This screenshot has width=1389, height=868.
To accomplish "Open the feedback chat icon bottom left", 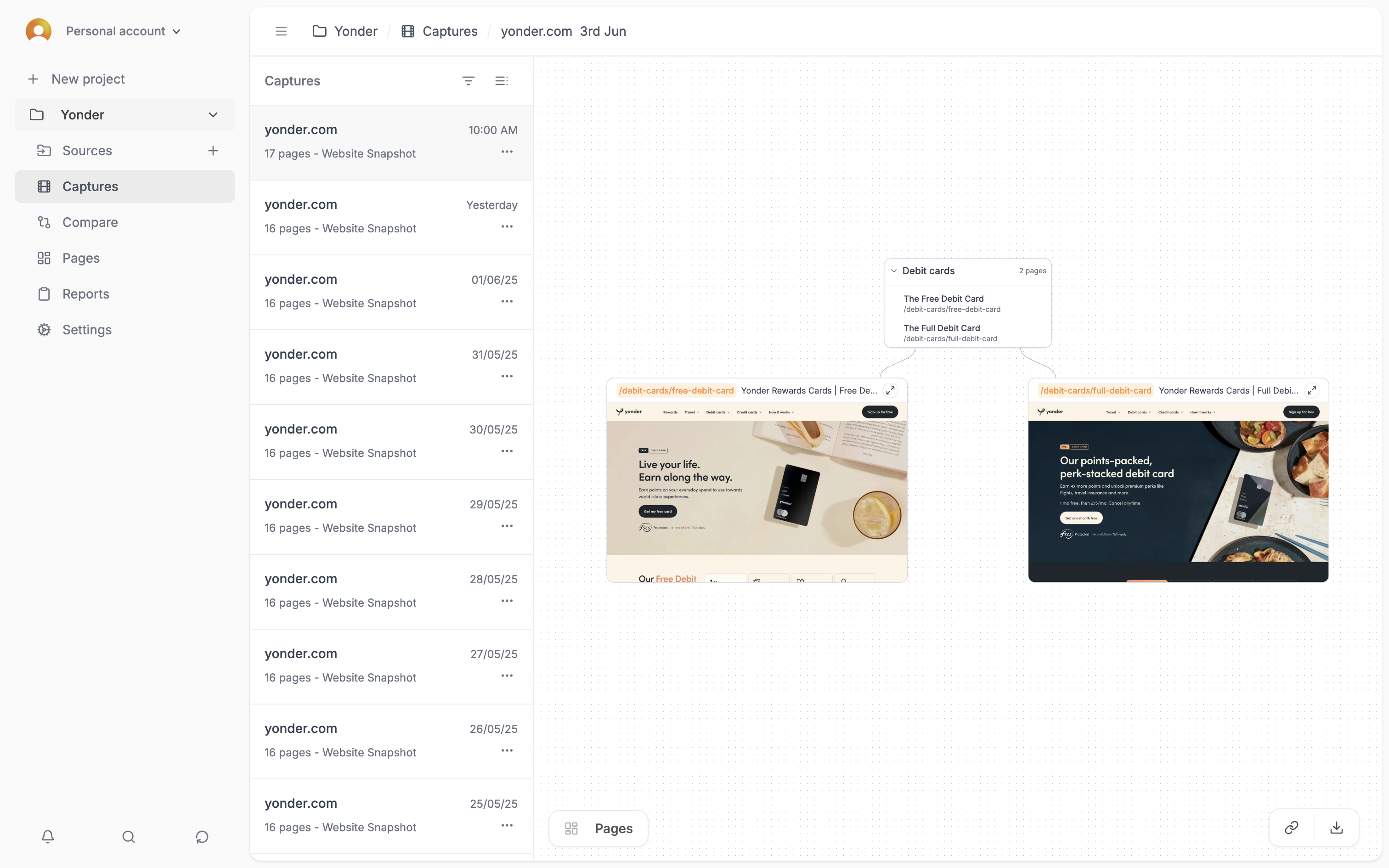I will point(201,836).
